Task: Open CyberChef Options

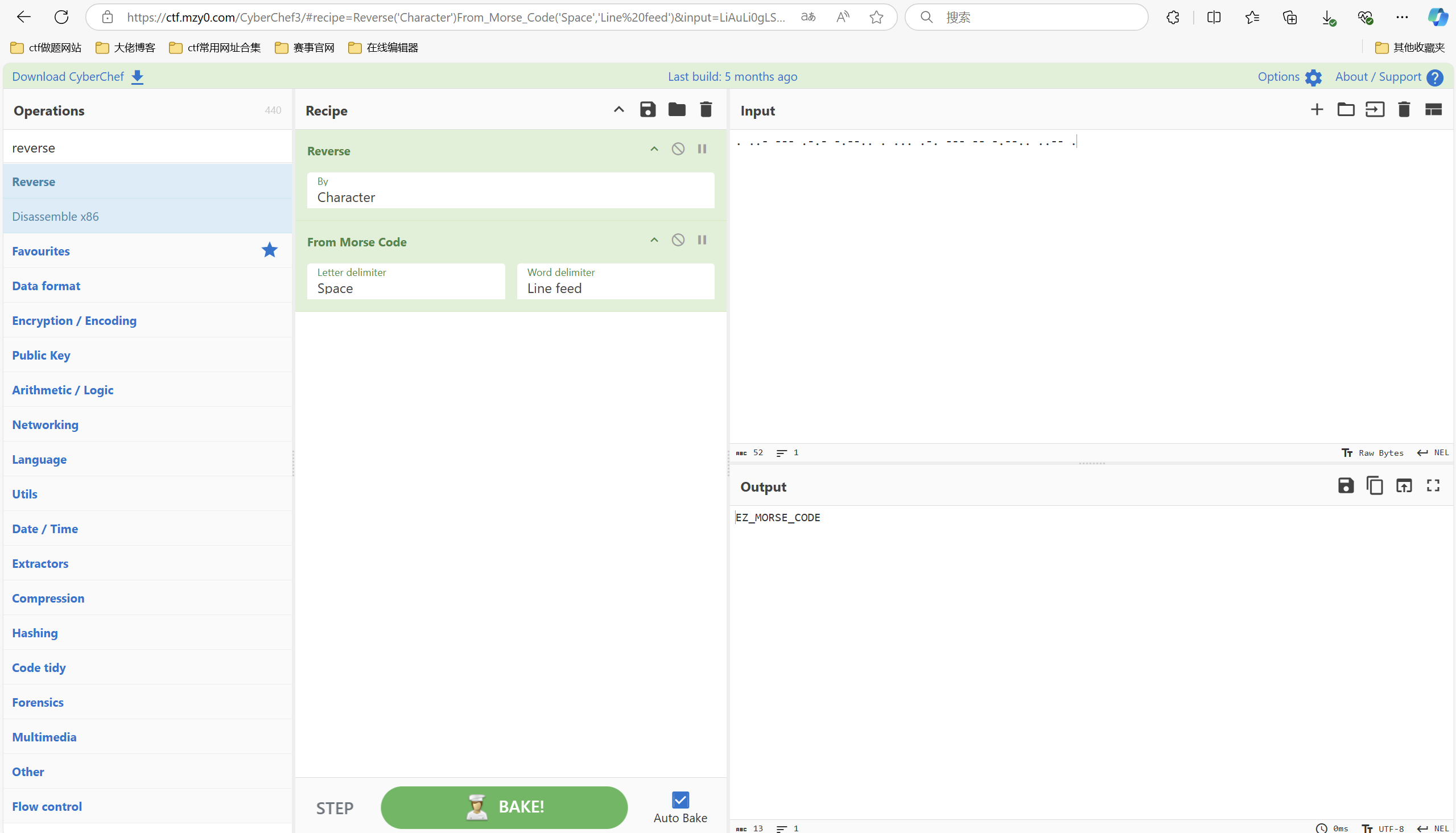Action: 1289,77
